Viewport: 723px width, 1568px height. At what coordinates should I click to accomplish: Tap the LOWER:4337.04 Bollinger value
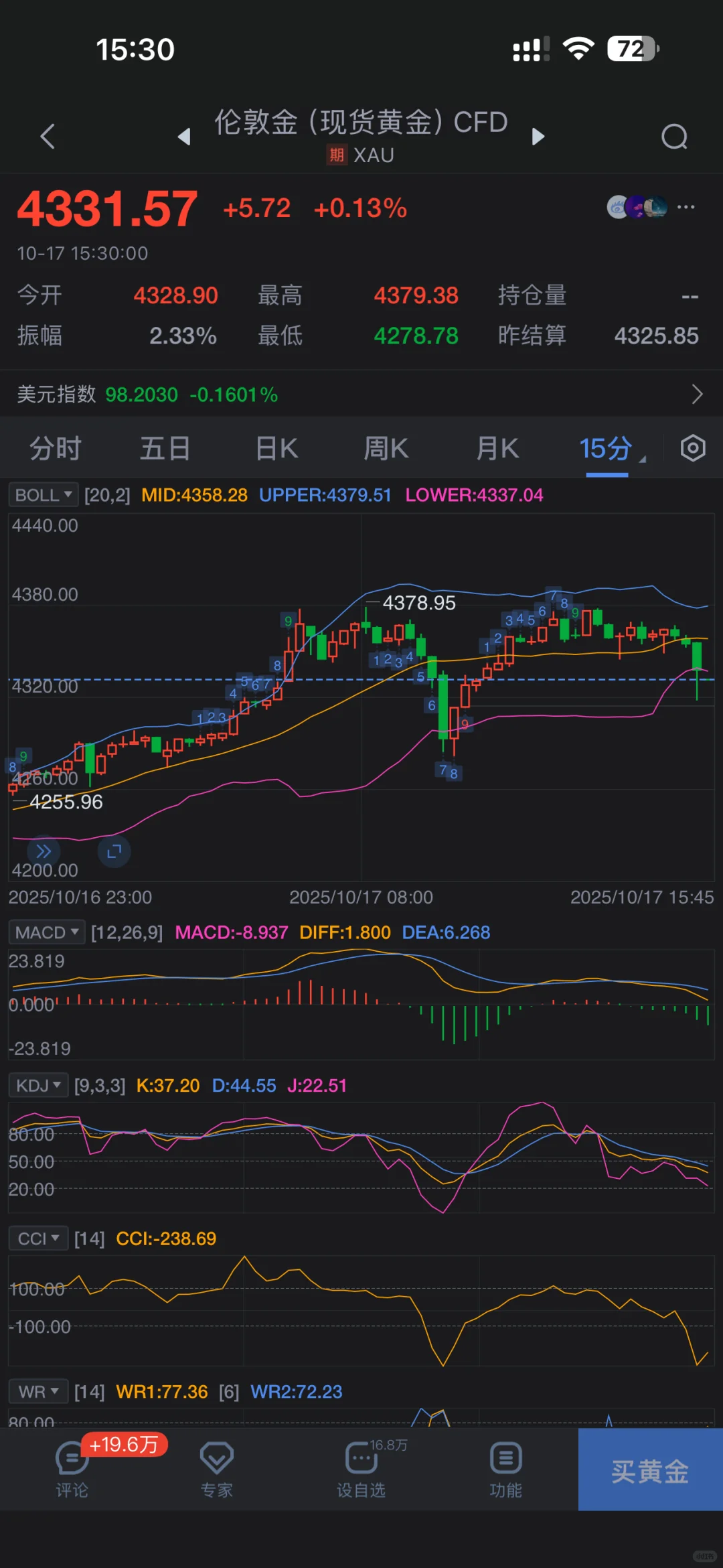pyautogui.click(x=474, y=495)
